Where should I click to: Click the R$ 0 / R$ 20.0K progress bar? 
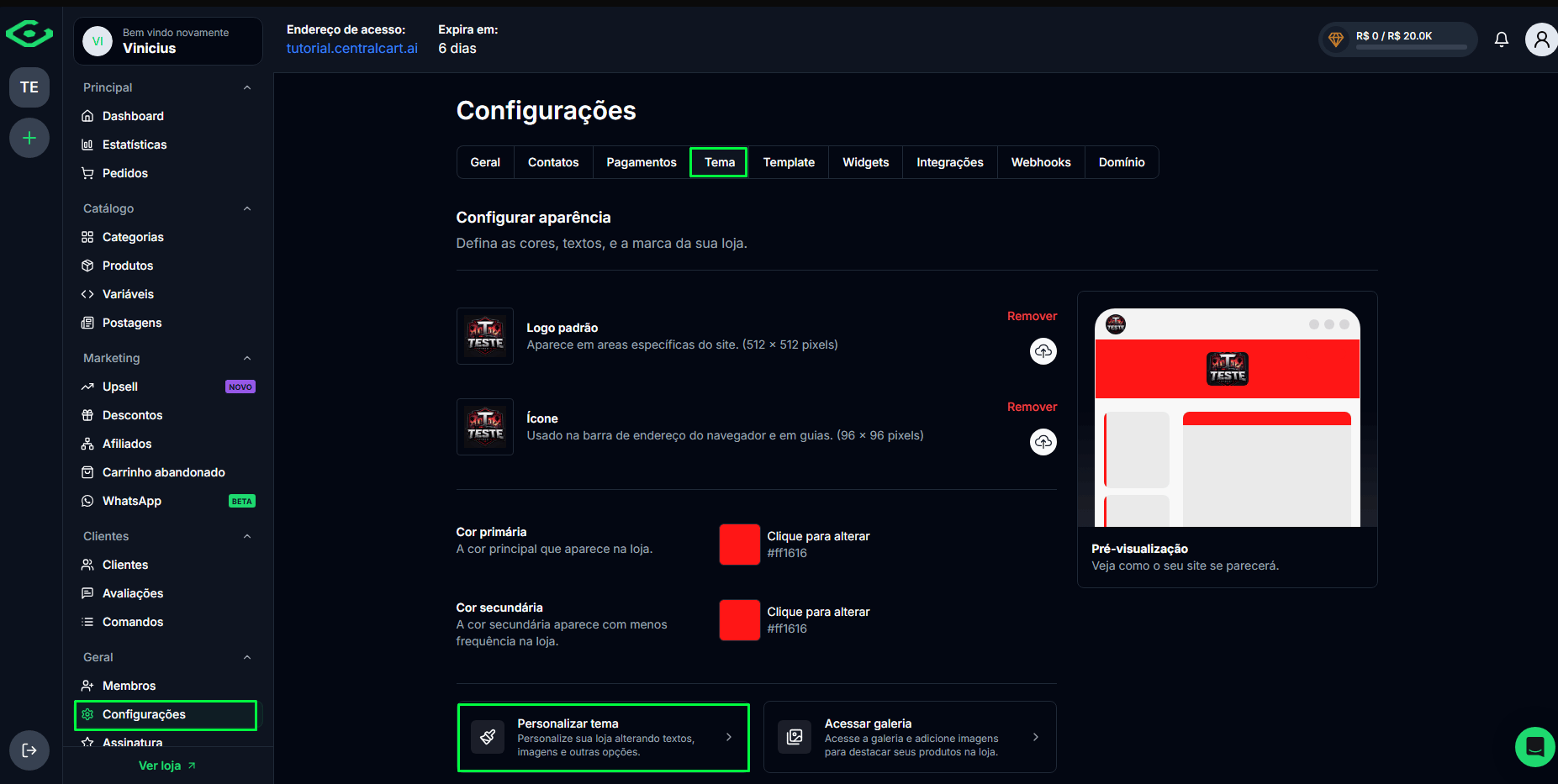[1412, 47]
